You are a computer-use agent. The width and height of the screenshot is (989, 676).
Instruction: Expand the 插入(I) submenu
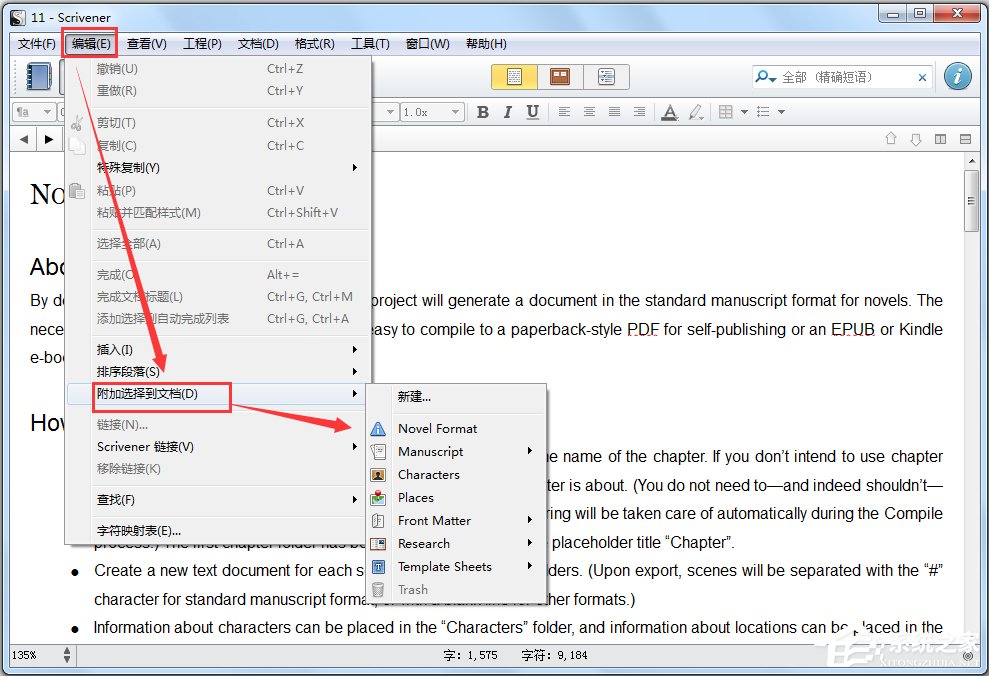point(218,349)
